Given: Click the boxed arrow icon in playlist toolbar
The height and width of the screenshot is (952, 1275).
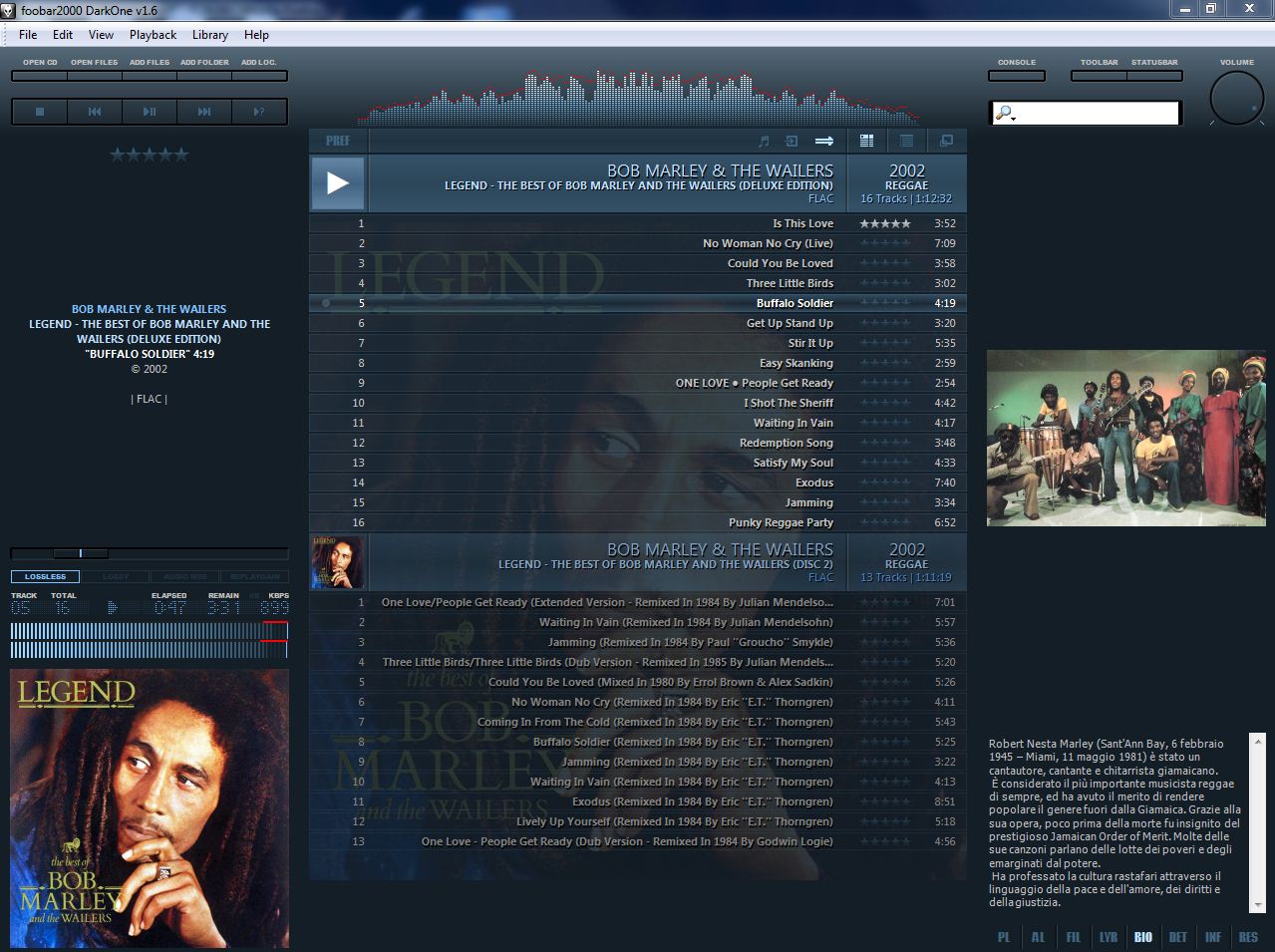Looking at the screenshot, I should [793, 141].
